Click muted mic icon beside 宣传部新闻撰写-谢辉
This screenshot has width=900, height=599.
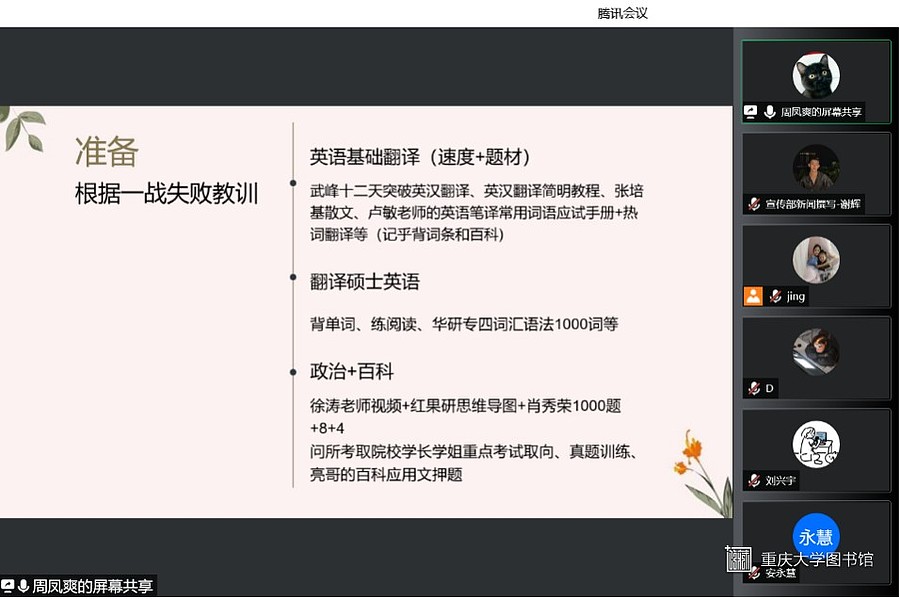coord(754,204)
